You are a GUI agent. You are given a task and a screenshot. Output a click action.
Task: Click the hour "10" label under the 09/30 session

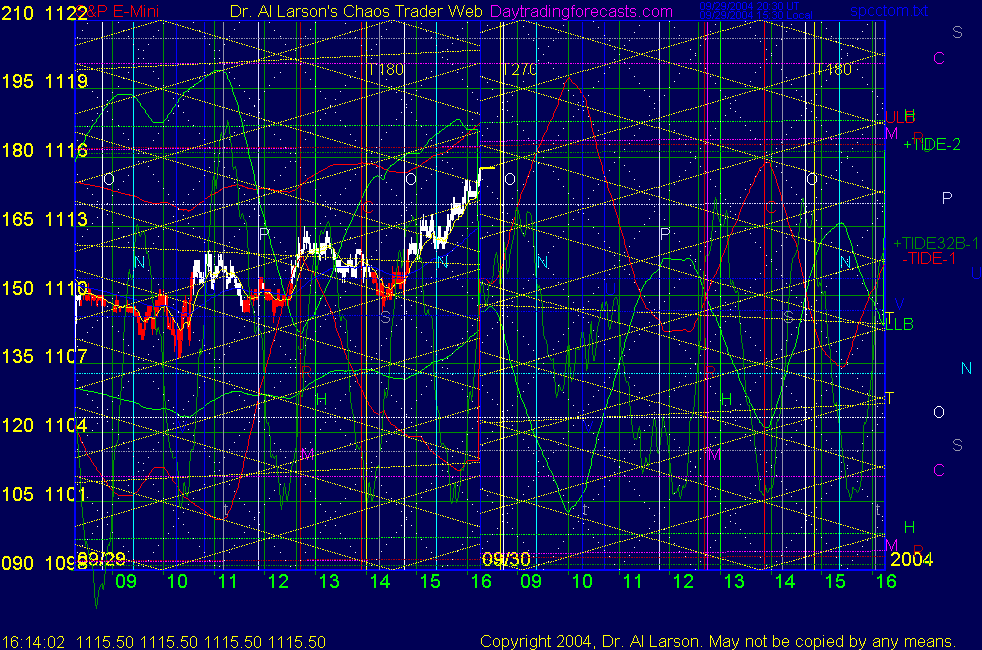582,581
